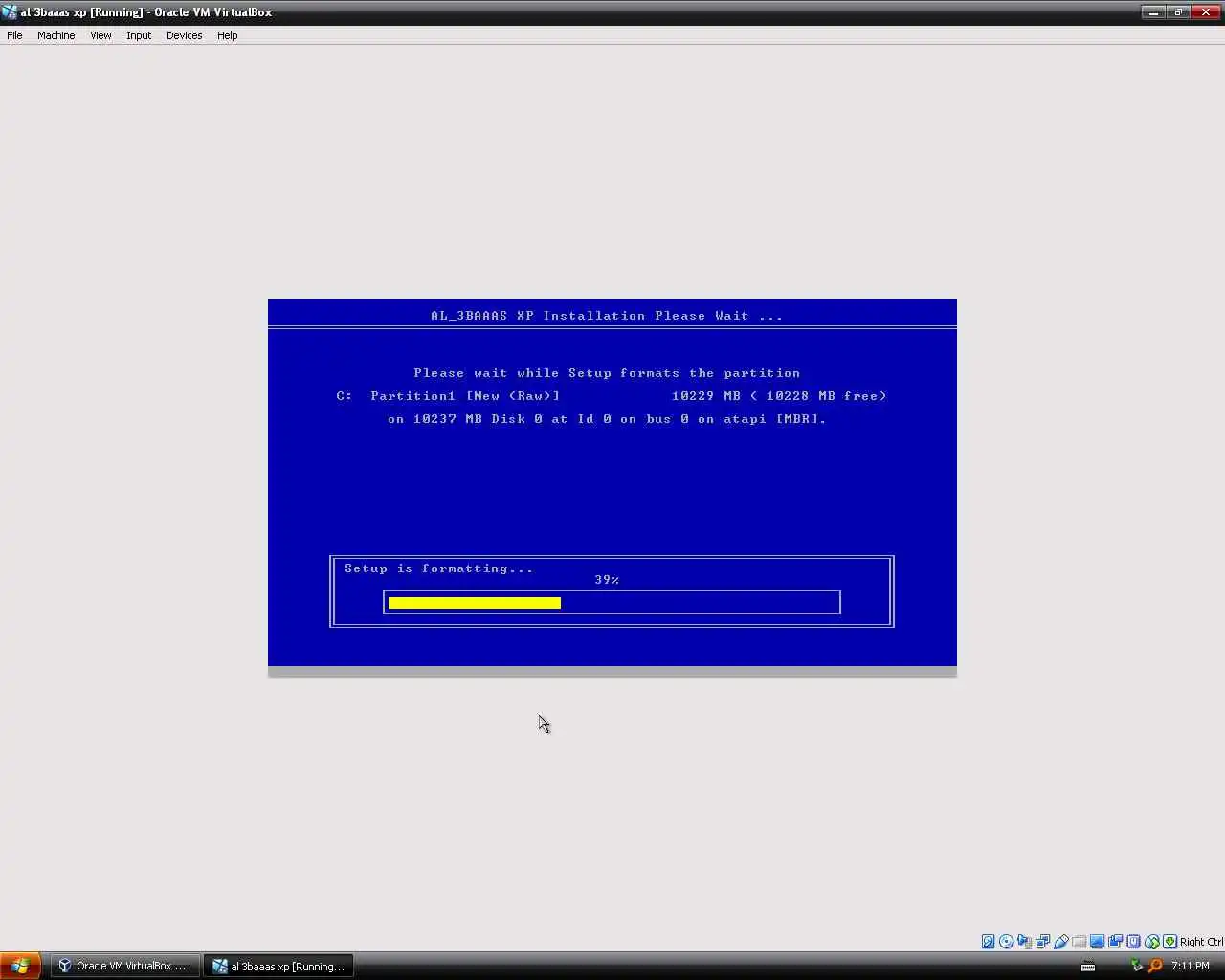Click the CPU virtualization indicator icon

(1133, 942)
